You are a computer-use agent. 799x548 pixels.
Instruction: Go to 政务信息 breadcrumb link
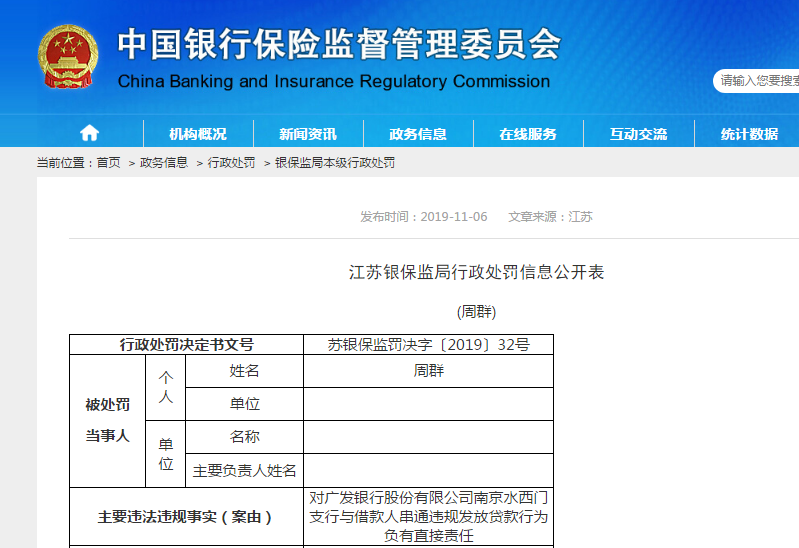tap(164, 163)
